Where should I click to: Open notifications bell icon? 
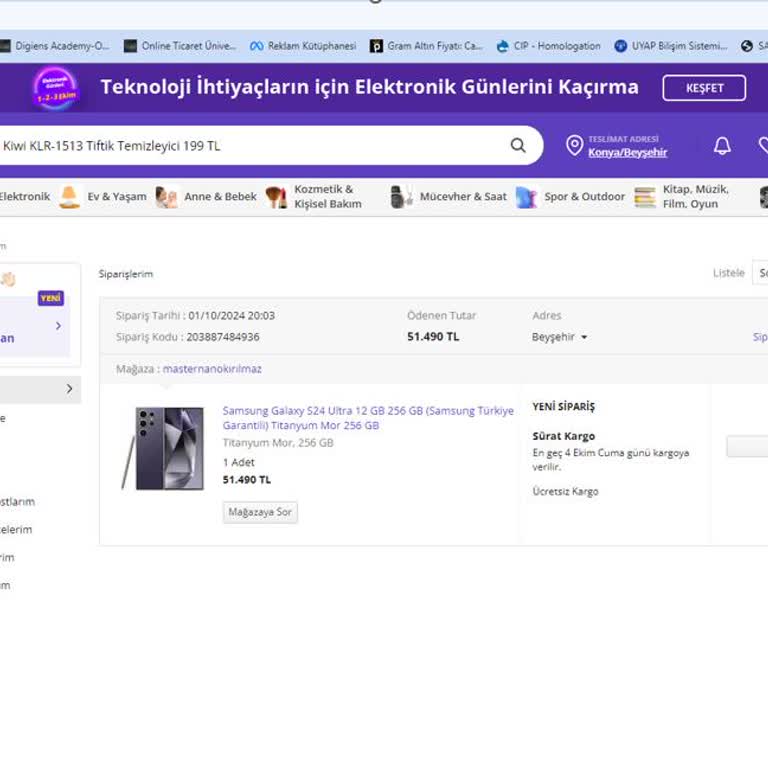722,145
